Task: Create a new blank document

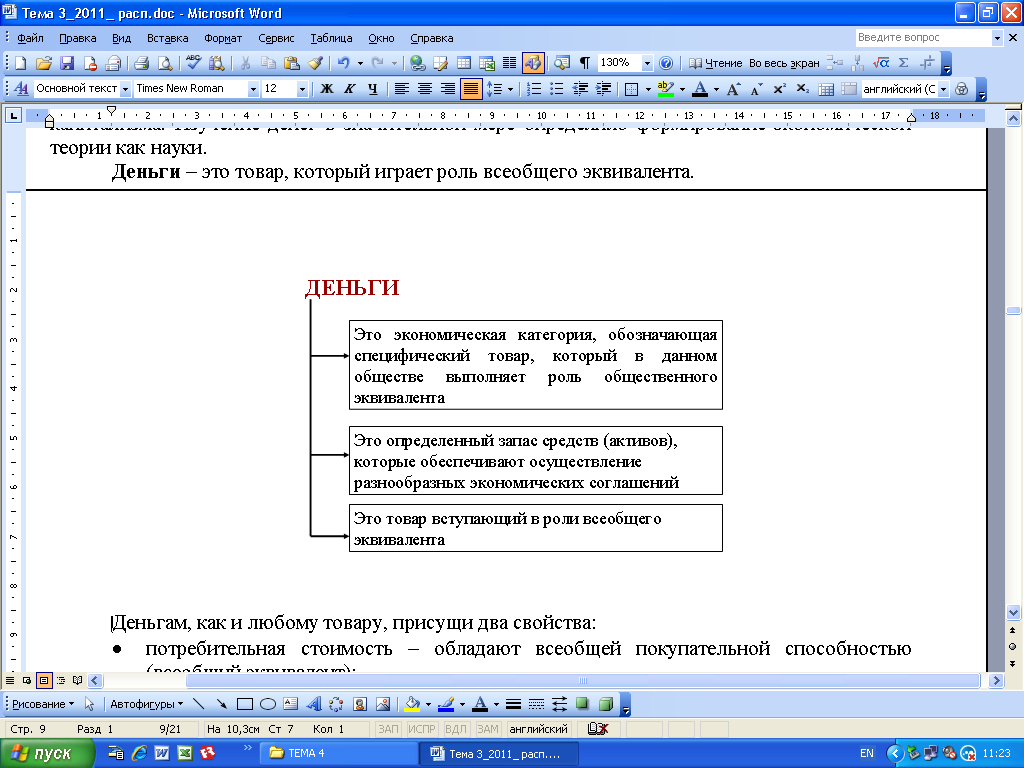Action: pos(21,63)
